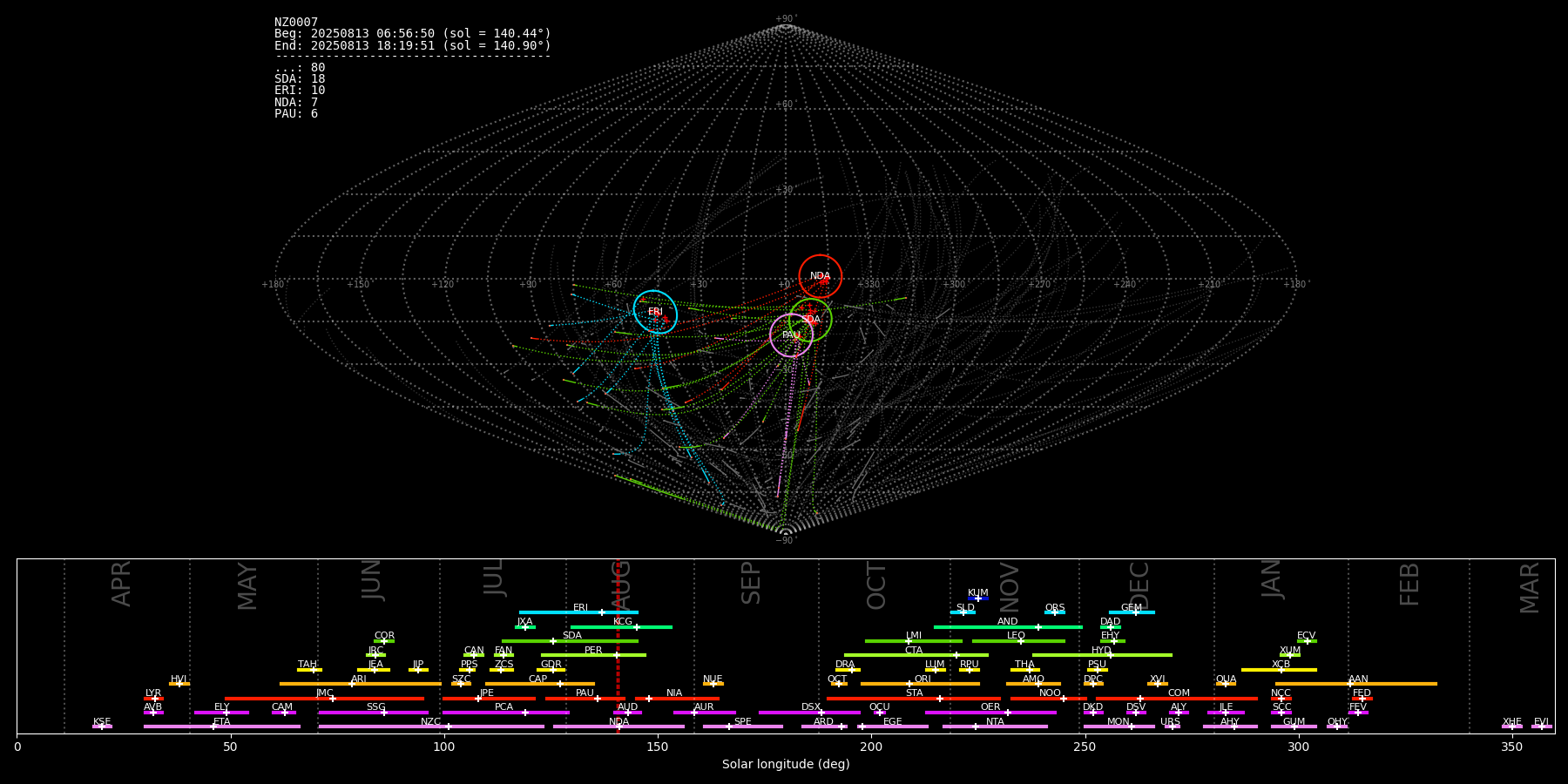Image resolution: width=1568 pixels, height=784 pixels.
Task: Select the End: 20250813 18:19:51 line
Action: tap(413, 45)
